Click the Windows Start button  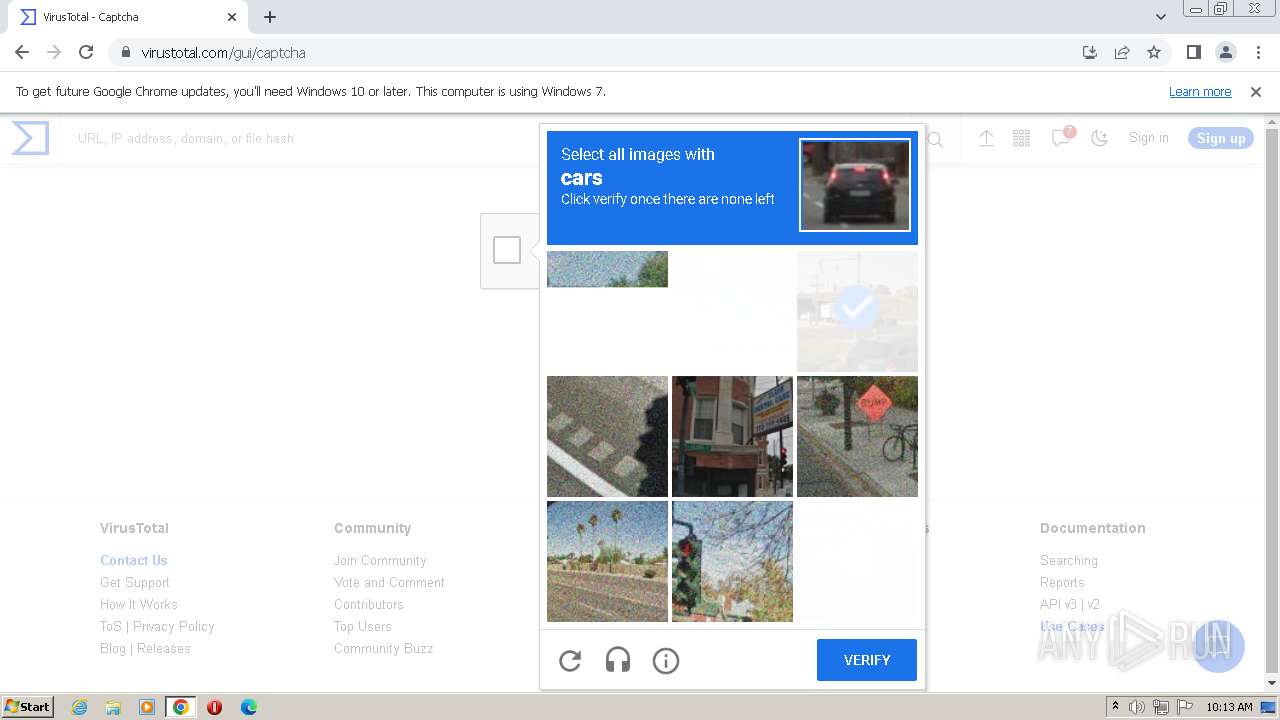(x=28, y=707)
